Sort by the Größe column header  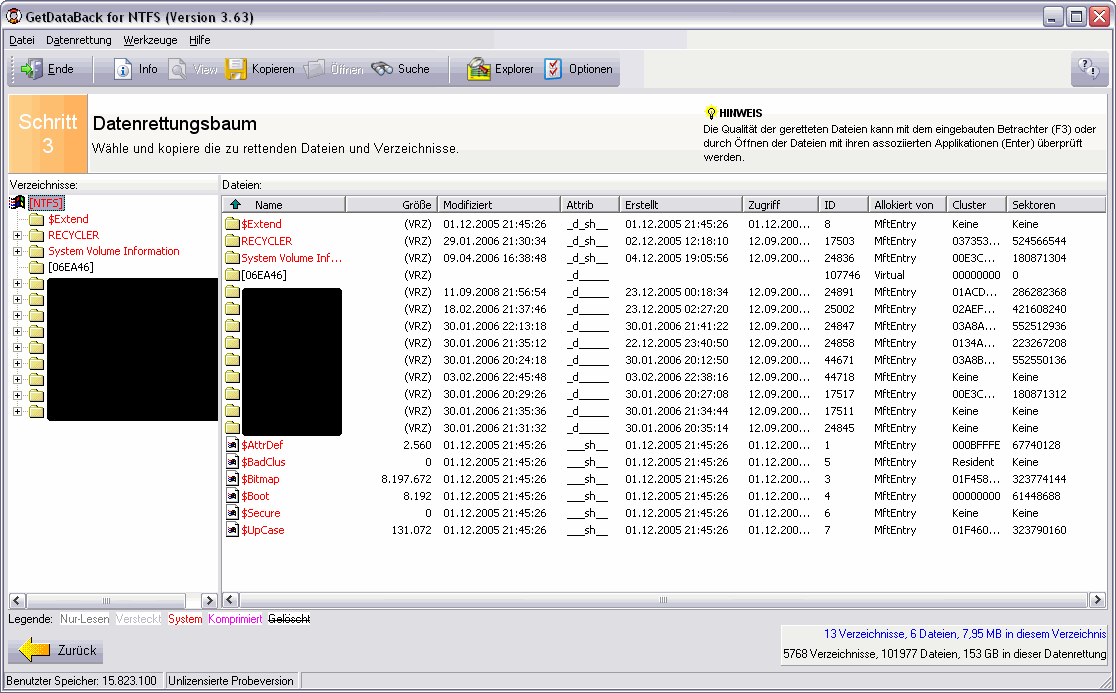pyautogui.click(x=391, y=204)
